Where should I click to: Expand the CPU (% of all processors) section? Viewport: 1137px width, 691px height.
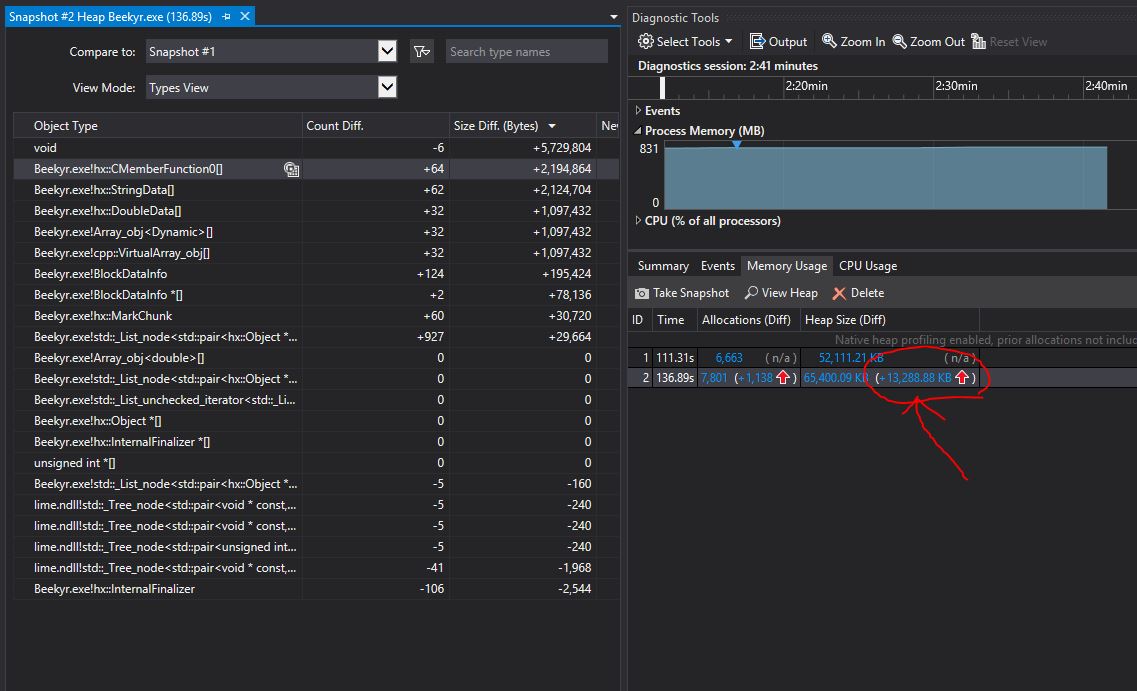tap(637, 221)
